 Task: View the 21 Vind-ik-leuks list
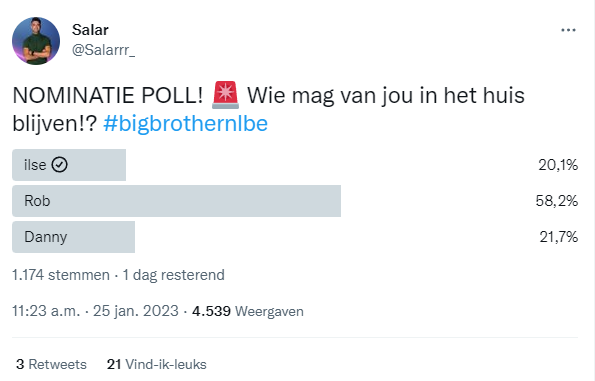click(x=157, y=364)
